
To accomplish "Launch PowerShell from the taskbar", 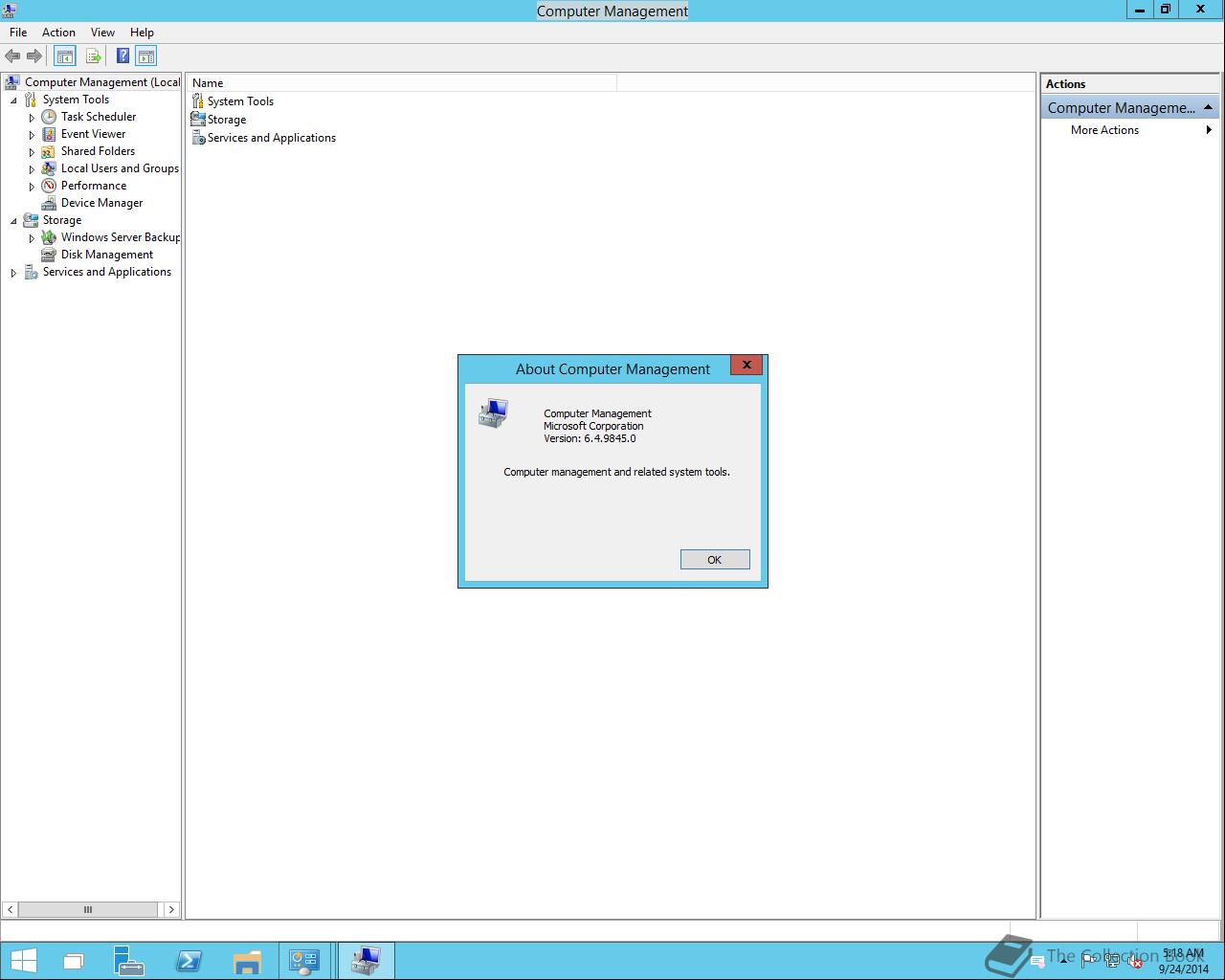I will click(x=189, y=961).
